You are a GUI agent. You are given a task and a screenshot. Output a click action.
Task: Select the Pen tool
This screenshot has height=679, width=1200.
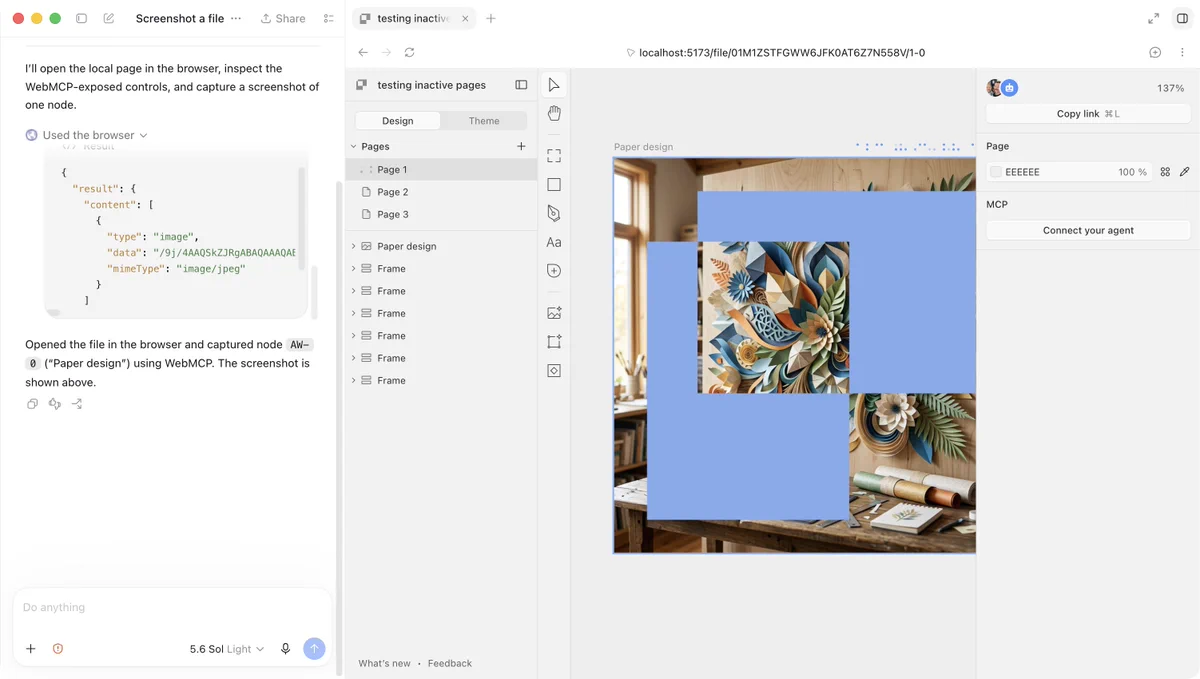[x=554, y=213]
